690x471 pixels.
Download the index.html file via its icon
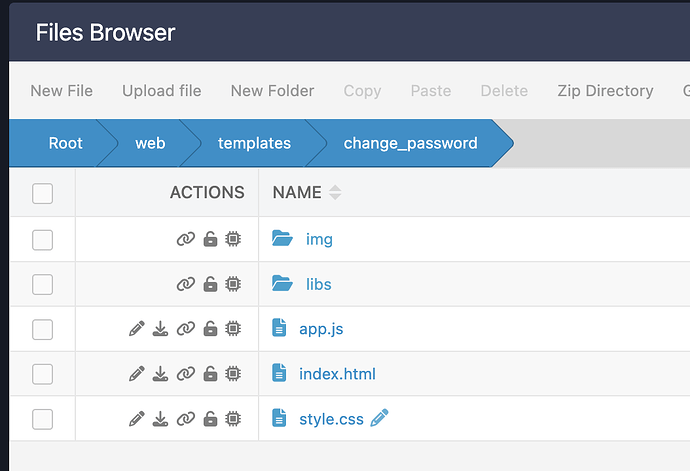pos(160,374)
